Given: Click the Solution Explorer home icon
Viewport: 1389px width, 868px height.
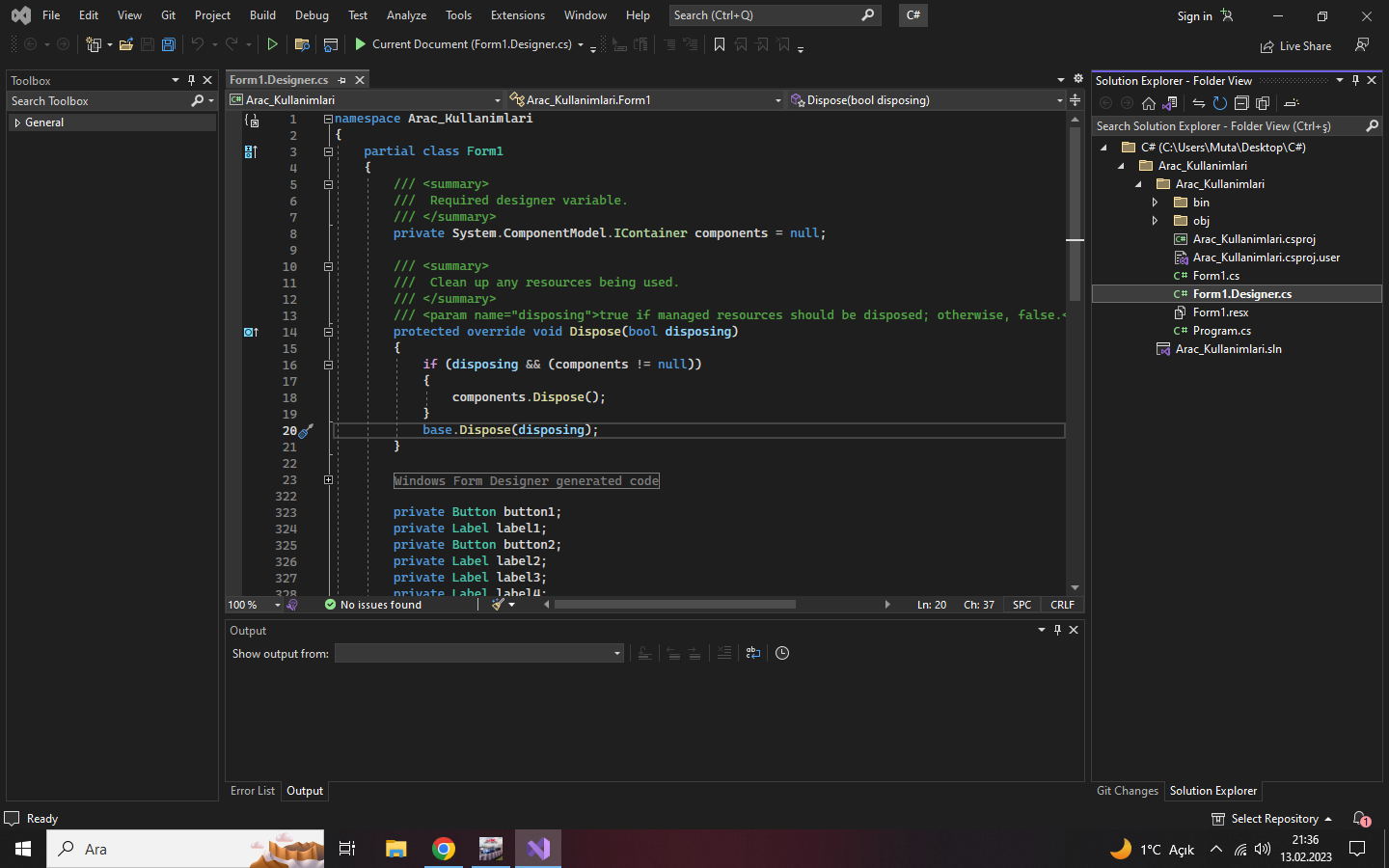Looking at the screenshot, I should (x=1148, y=103).
